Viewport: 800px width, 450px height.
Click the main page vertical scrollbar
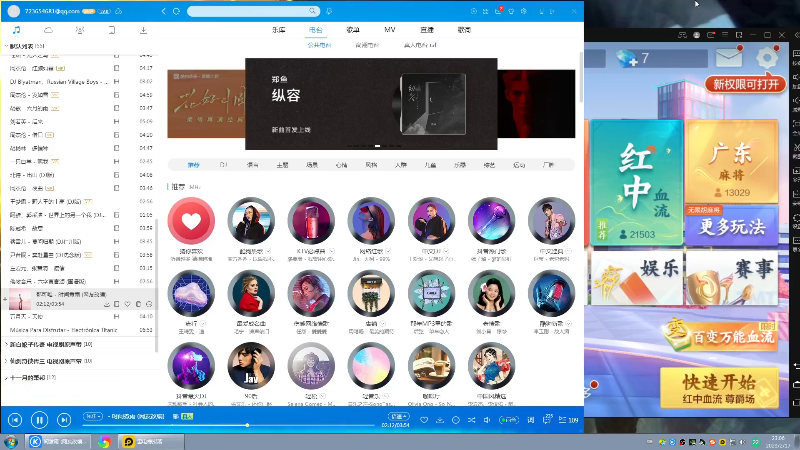click(x=581, y=77)
